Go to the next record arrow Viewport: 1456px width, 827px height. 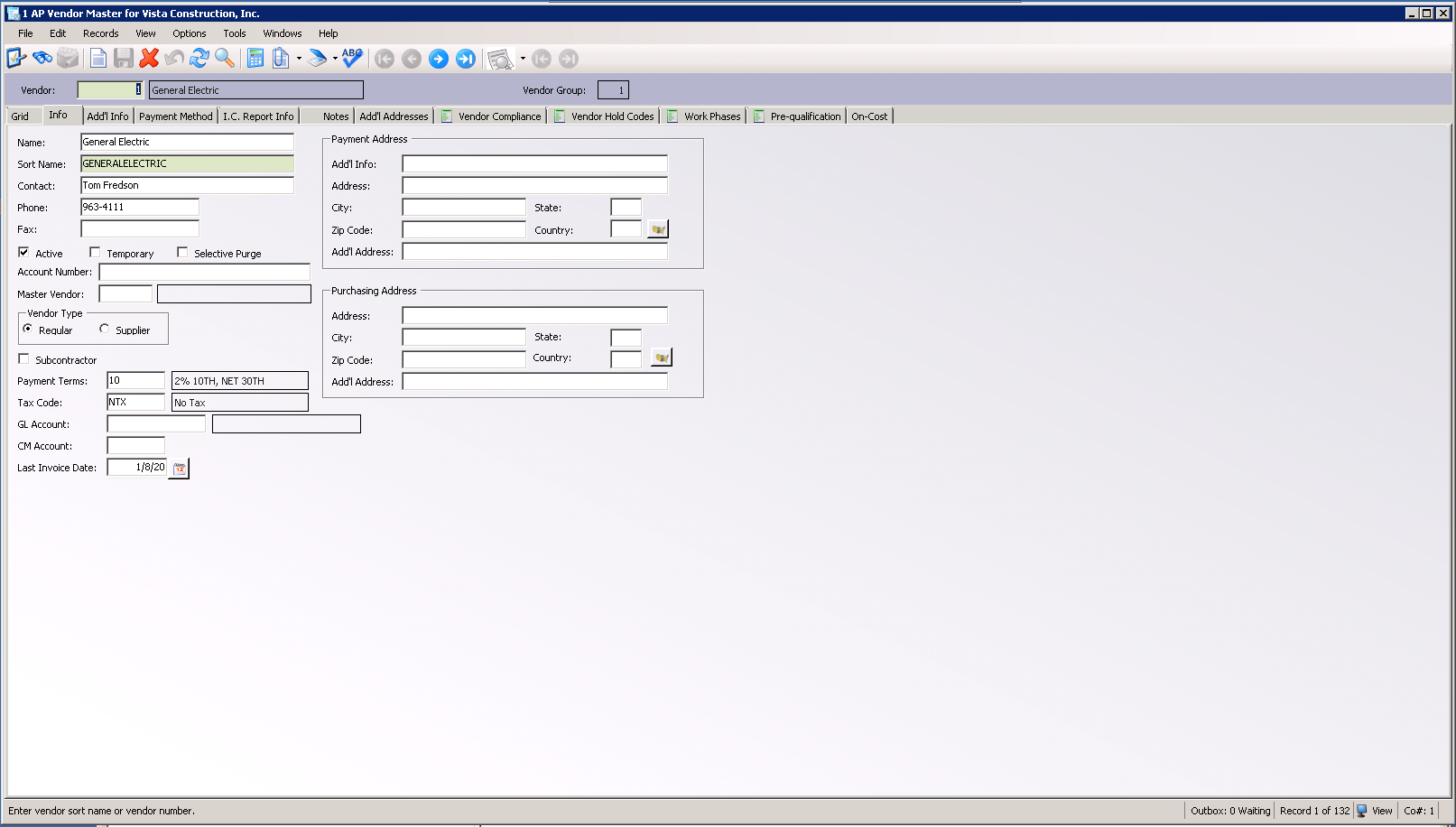coord(439,59)
